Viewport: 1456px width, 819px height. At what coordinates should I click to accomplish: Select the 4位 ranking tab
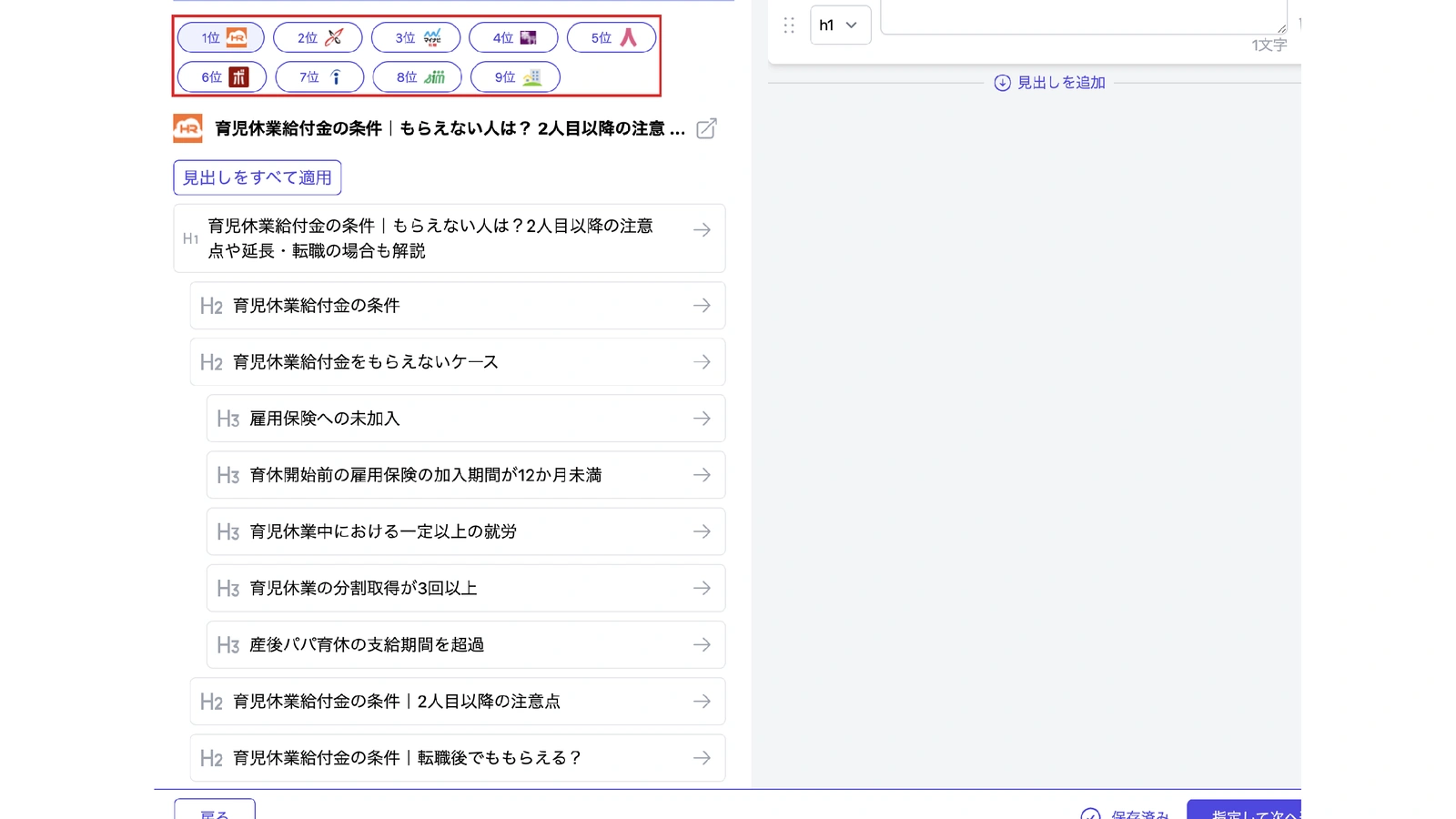[513, 37]
